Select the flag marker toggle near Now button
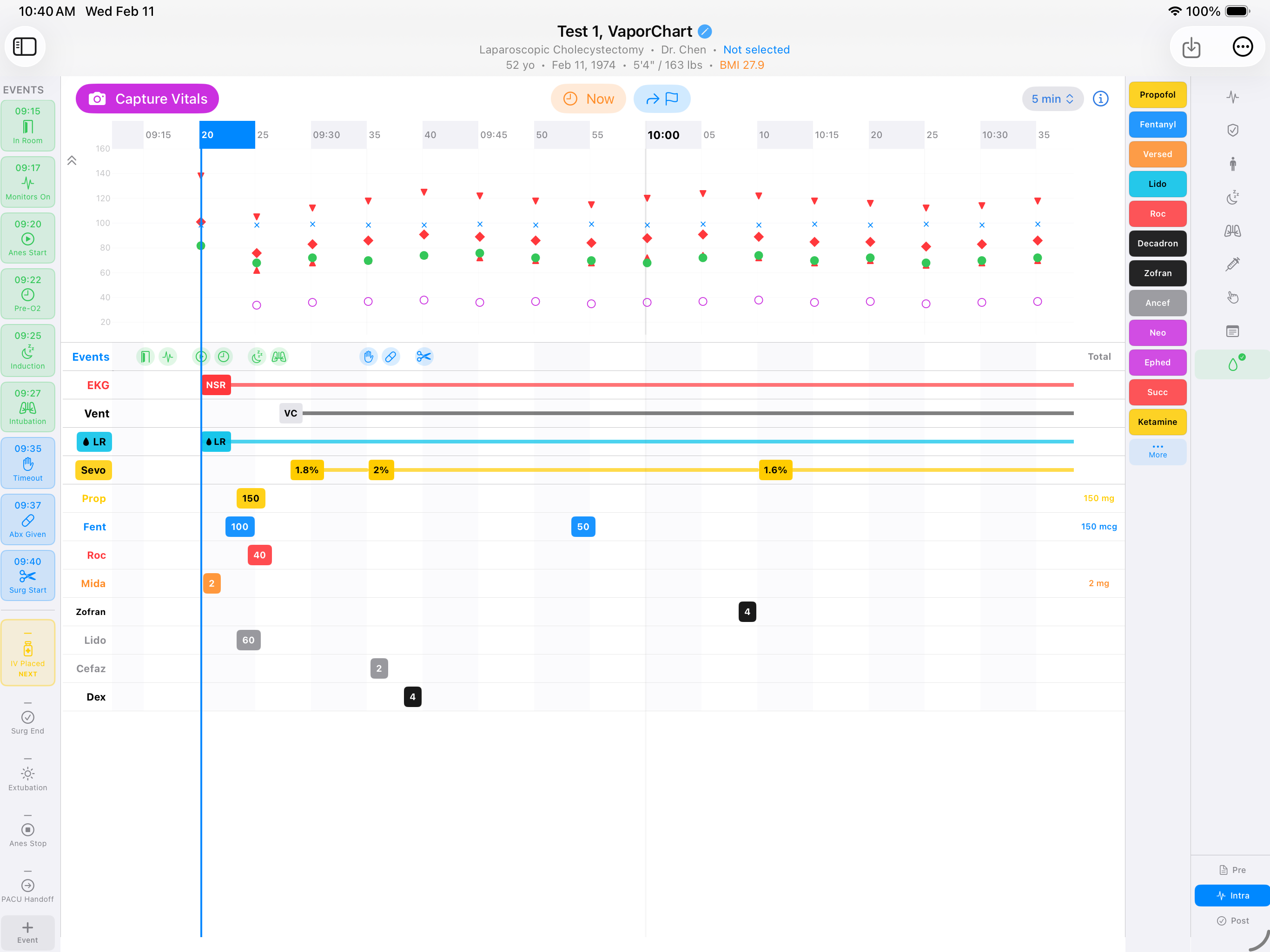 662,98
